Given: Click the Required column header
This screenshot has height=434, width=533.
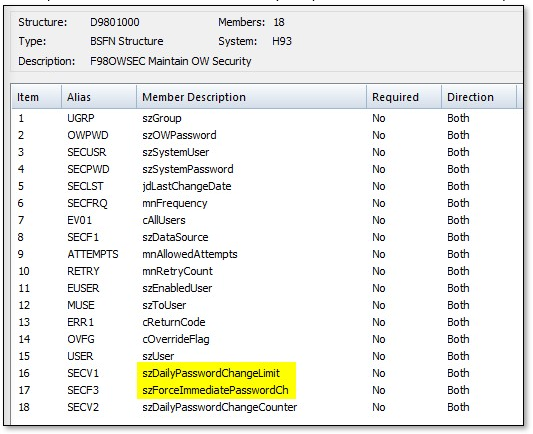Looking at the screenshot, I should tap(404, 97).
